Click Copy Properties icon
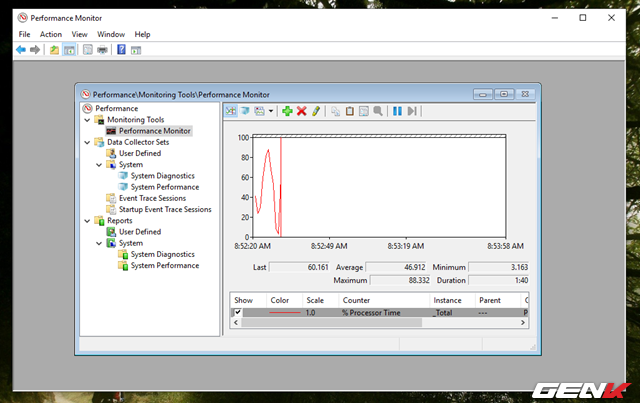 [335, 111]
